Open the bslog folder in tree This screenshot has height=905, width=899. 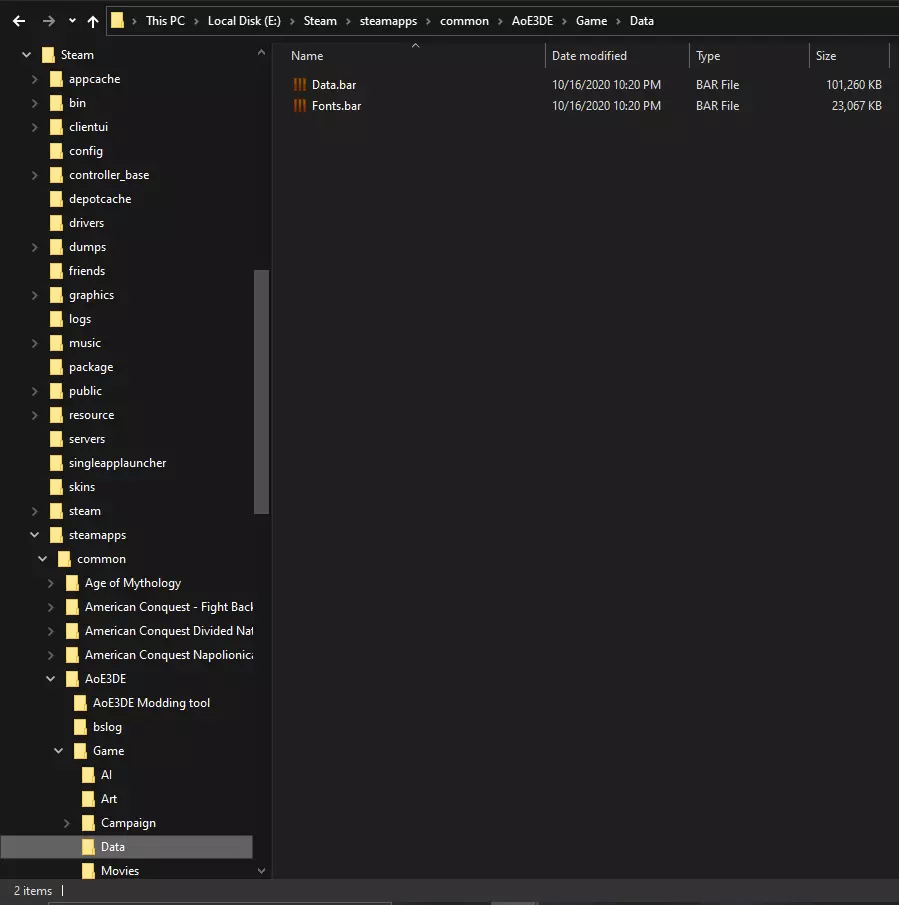[107, 727]
